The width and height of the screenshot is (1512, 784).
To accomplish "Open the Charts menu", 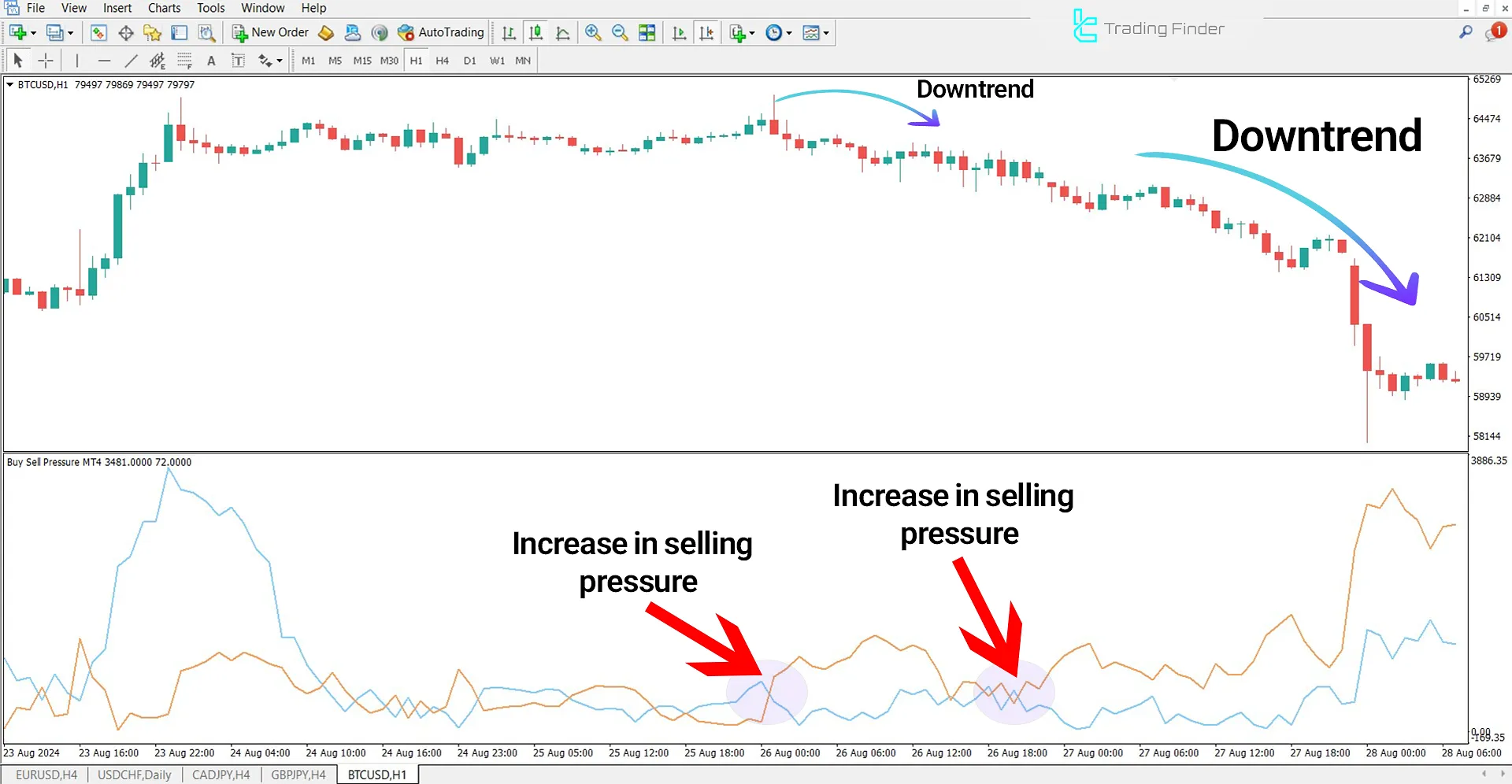I will point(164,8).
